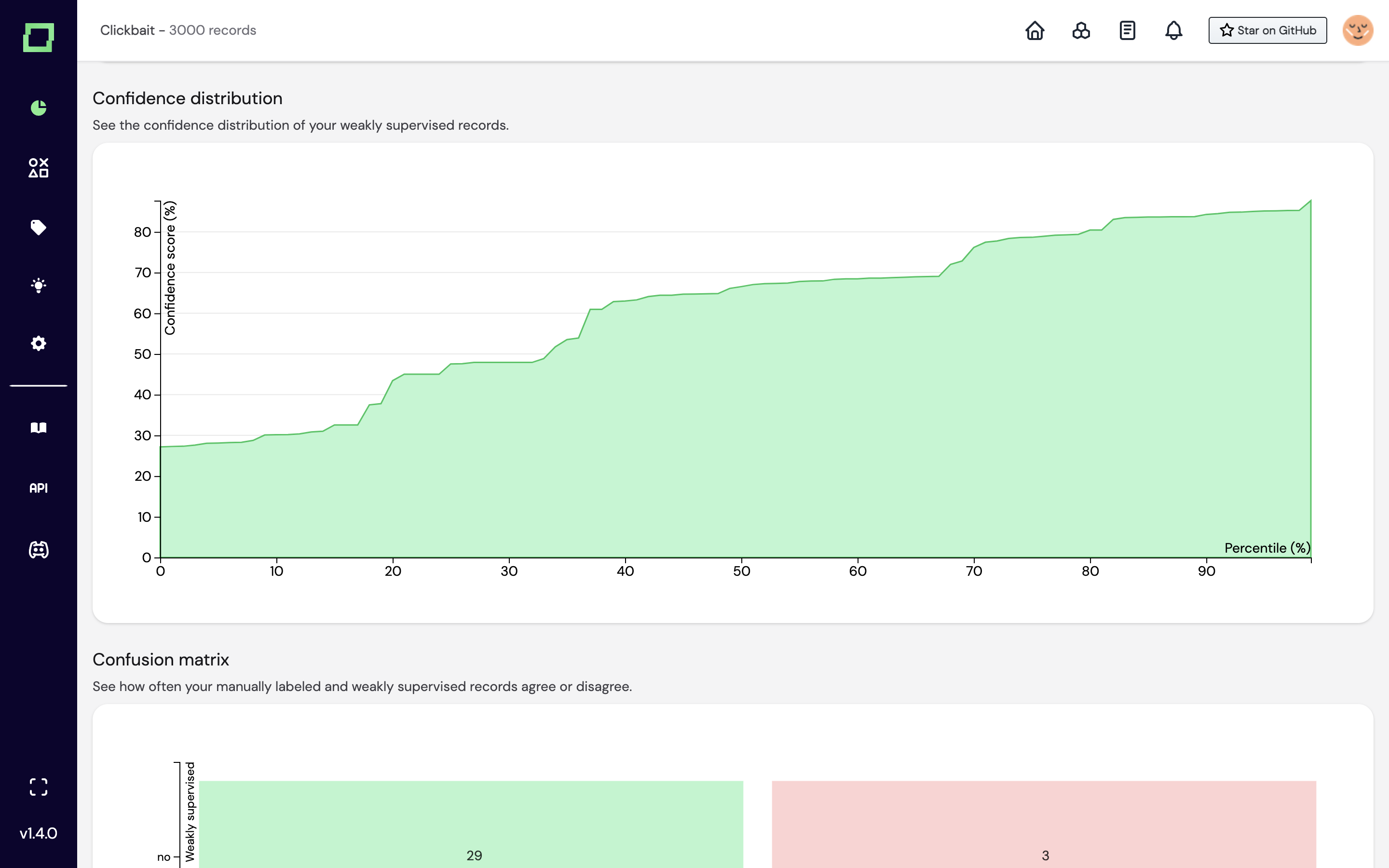Open the document notes icon in header
Screen dimensions: 1389x868
(x=1127, y=30)
